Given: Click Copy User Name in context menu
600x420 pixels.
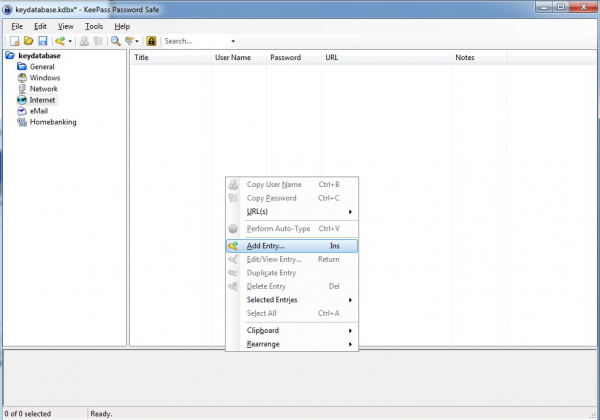Looking at the screenshot, I should [292, 184].
